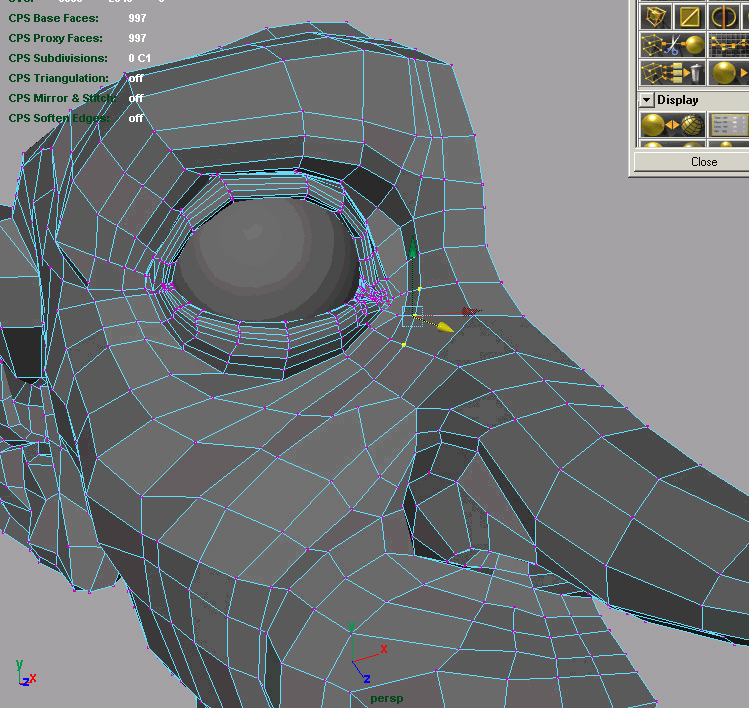This screenshot has width=749, height=708.
Task: Click the green Y-axis arrow of manipulator
Action: pos(412,250)
